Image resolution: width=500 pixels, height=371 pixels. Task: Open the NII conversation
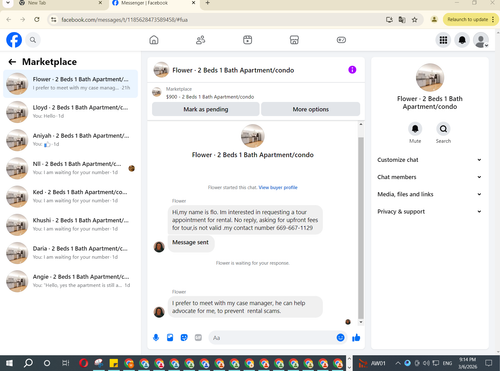point(70,168)
